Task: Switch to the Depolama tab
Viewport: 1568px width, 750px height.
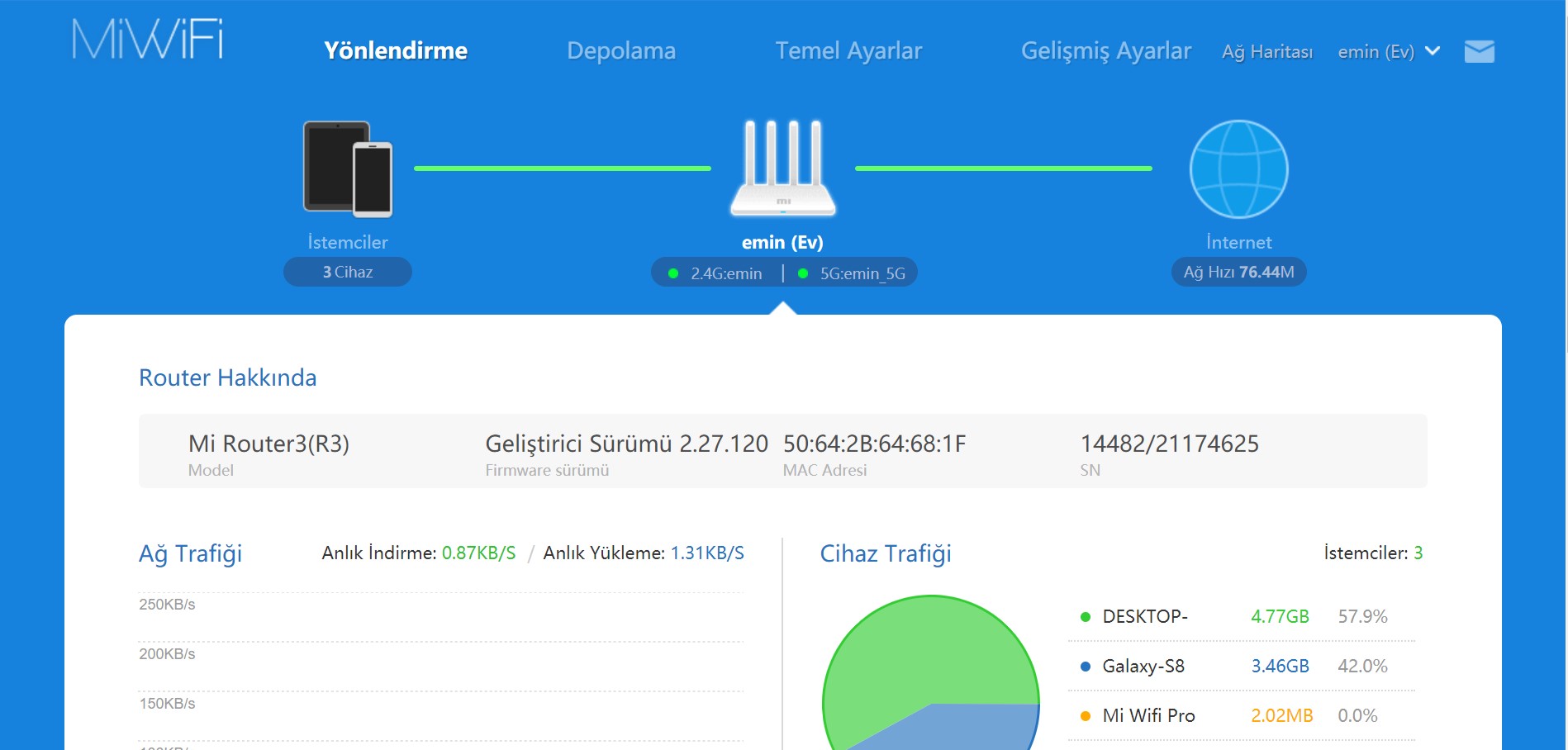Action: click(621, 51)
